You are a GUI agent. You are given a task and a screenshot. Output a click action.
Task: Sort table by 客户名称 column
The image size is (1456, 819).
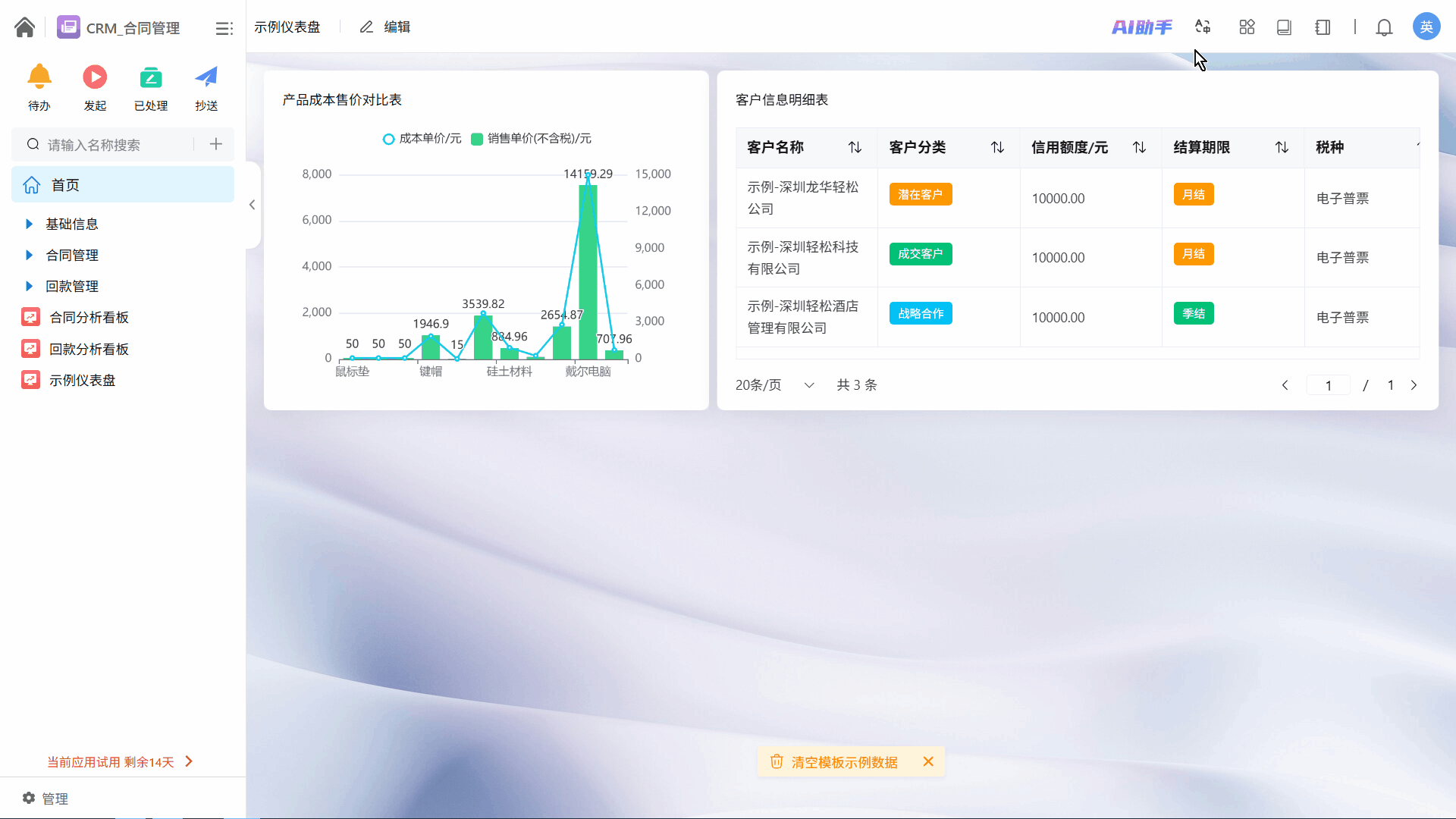coord(855,147)
